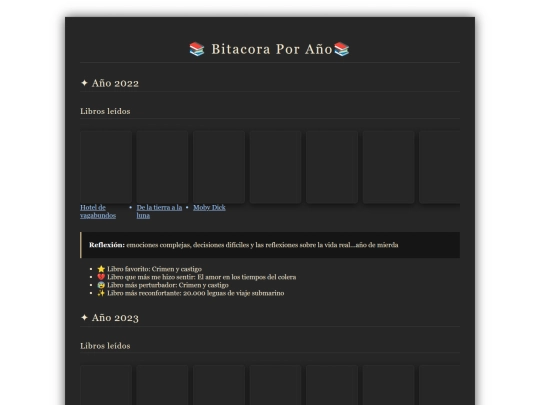The width and height of the screenshot is (540, 405).
Task: Click the Reflexión quote block text
Action: coord(243,245)
